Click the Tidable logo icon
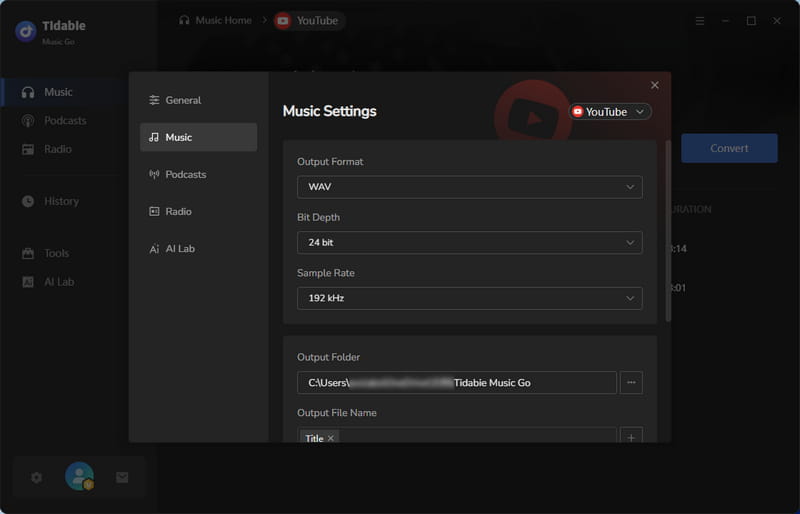The height and width of the screenshot is (514, 800). (x=26, y=31)
